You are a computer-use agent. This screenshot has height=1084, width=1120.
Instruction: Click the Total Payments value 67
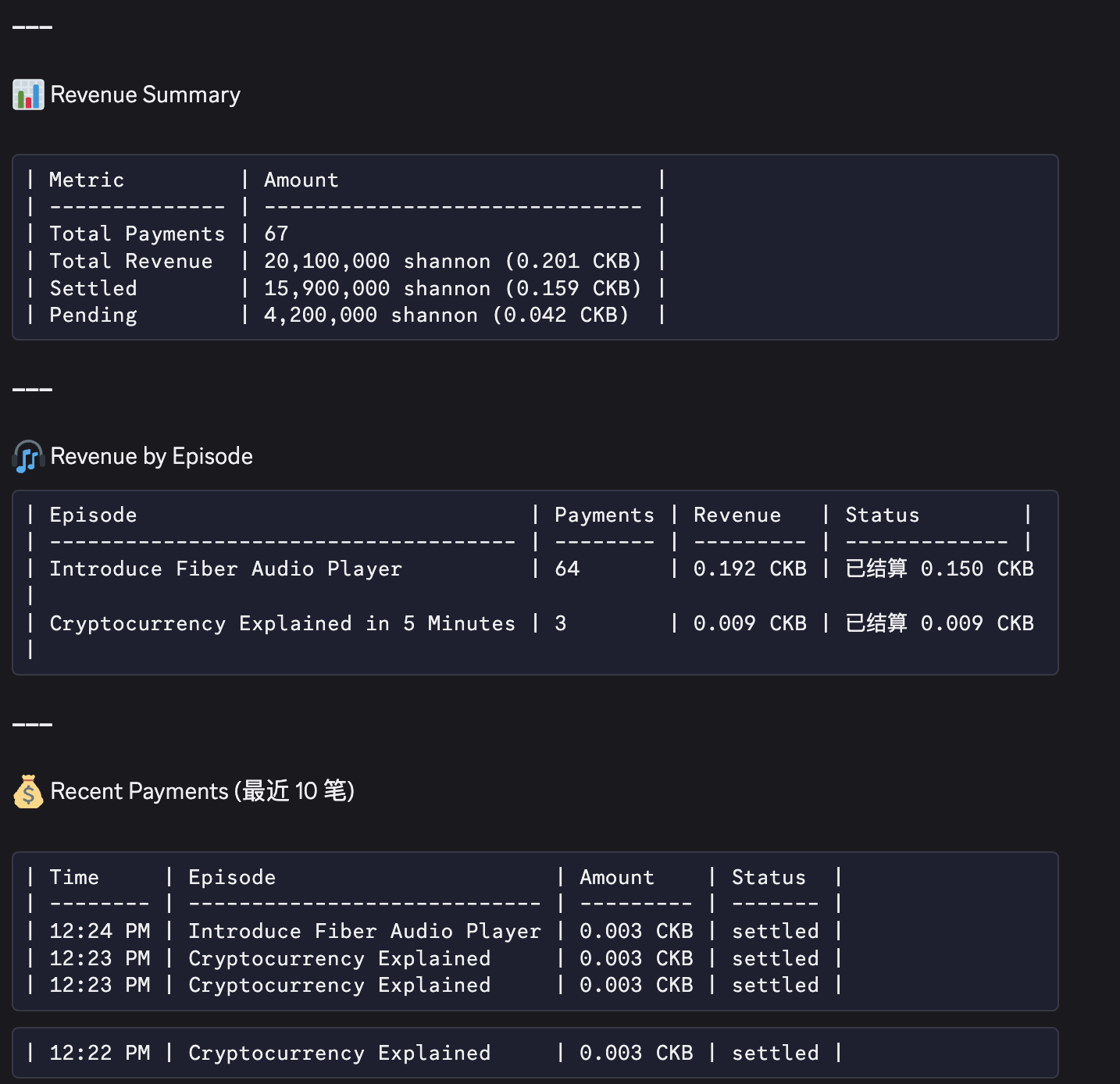point(276,234)
